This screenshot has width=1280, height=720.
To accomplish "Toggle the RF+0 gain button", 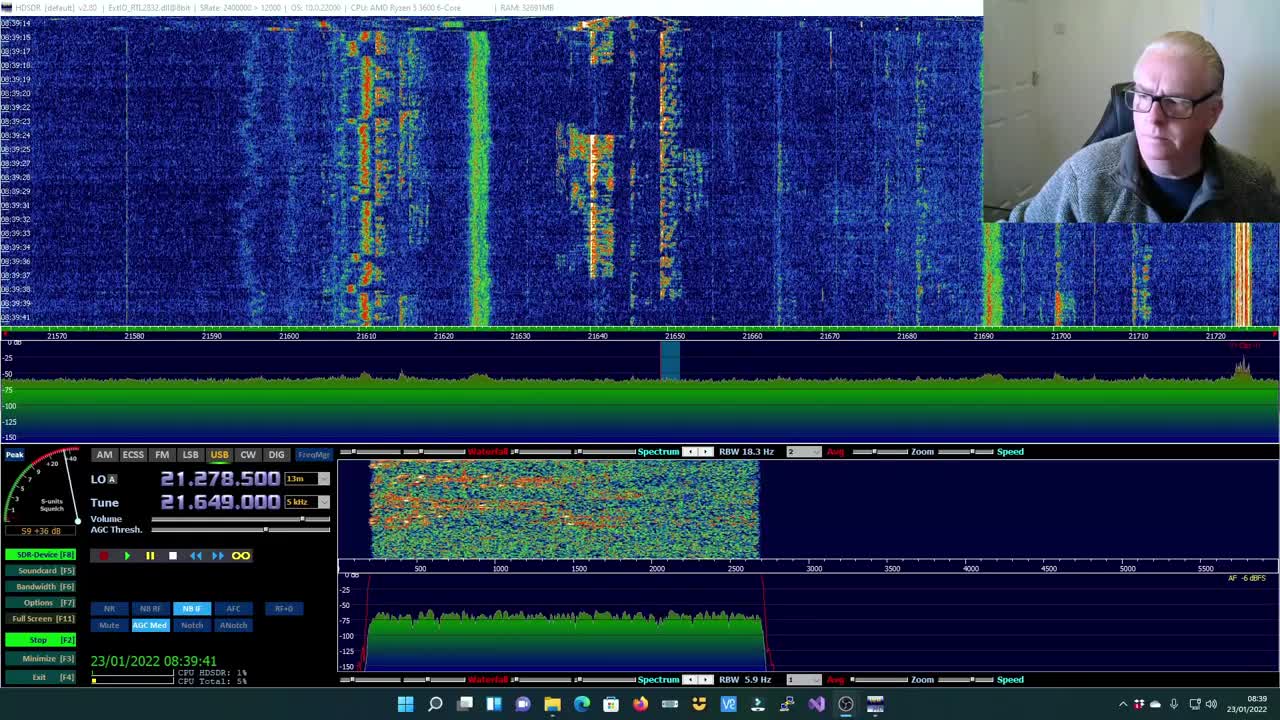I will (284, 609).
